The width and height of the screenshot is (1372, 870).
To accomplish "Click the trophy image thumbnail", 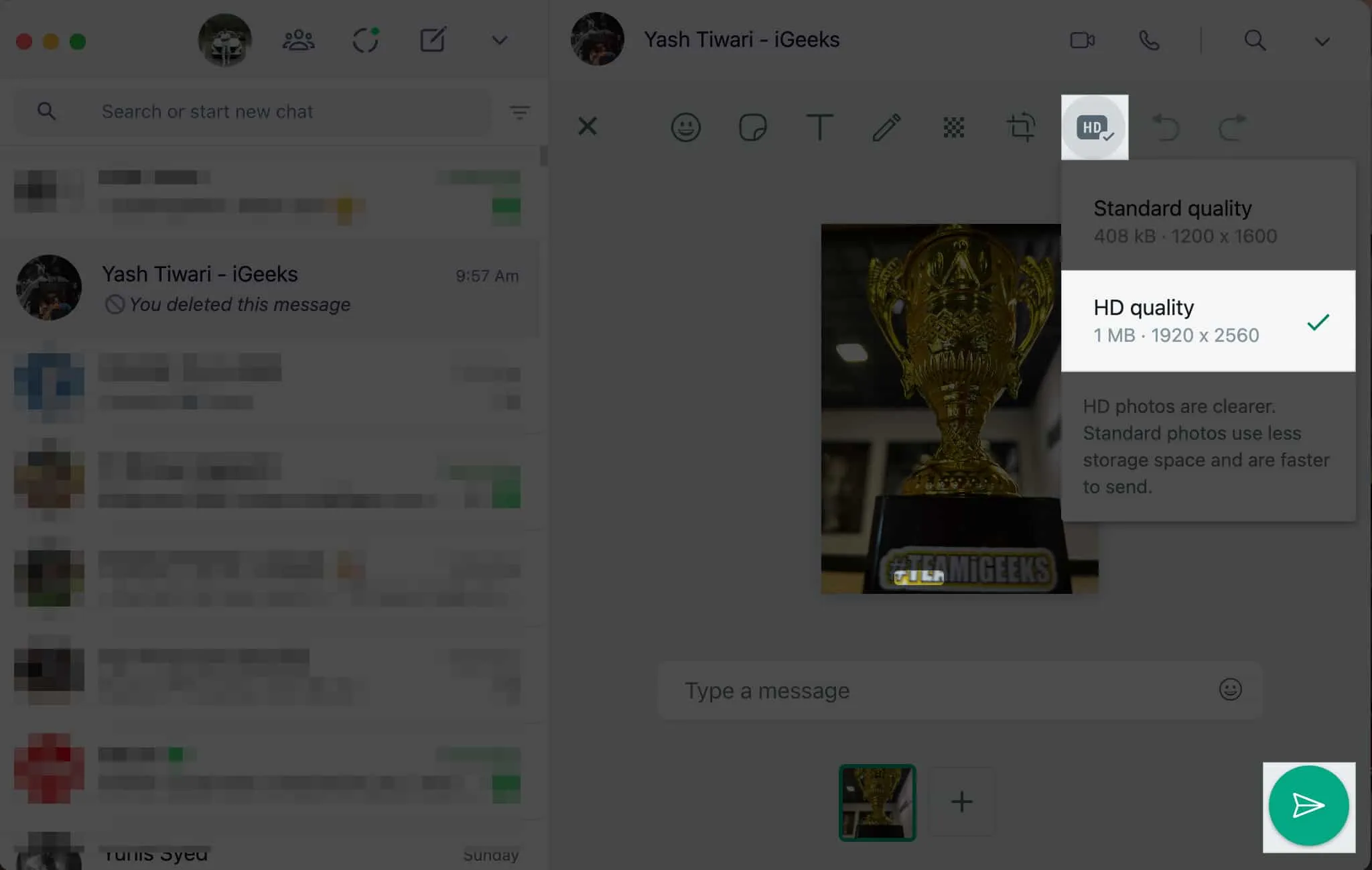I will point(877,801).
